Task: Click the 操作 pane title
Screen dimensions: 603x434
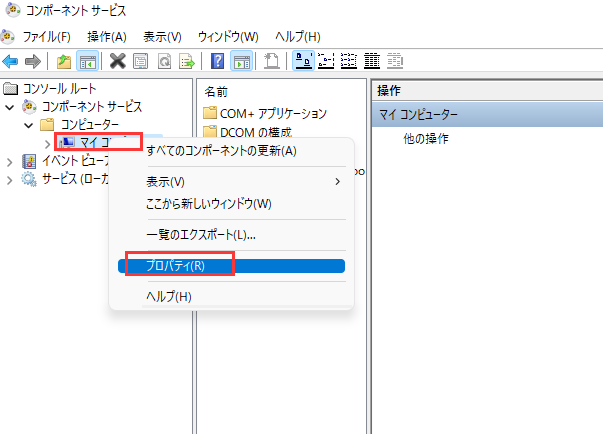Action: pos(388,91)
